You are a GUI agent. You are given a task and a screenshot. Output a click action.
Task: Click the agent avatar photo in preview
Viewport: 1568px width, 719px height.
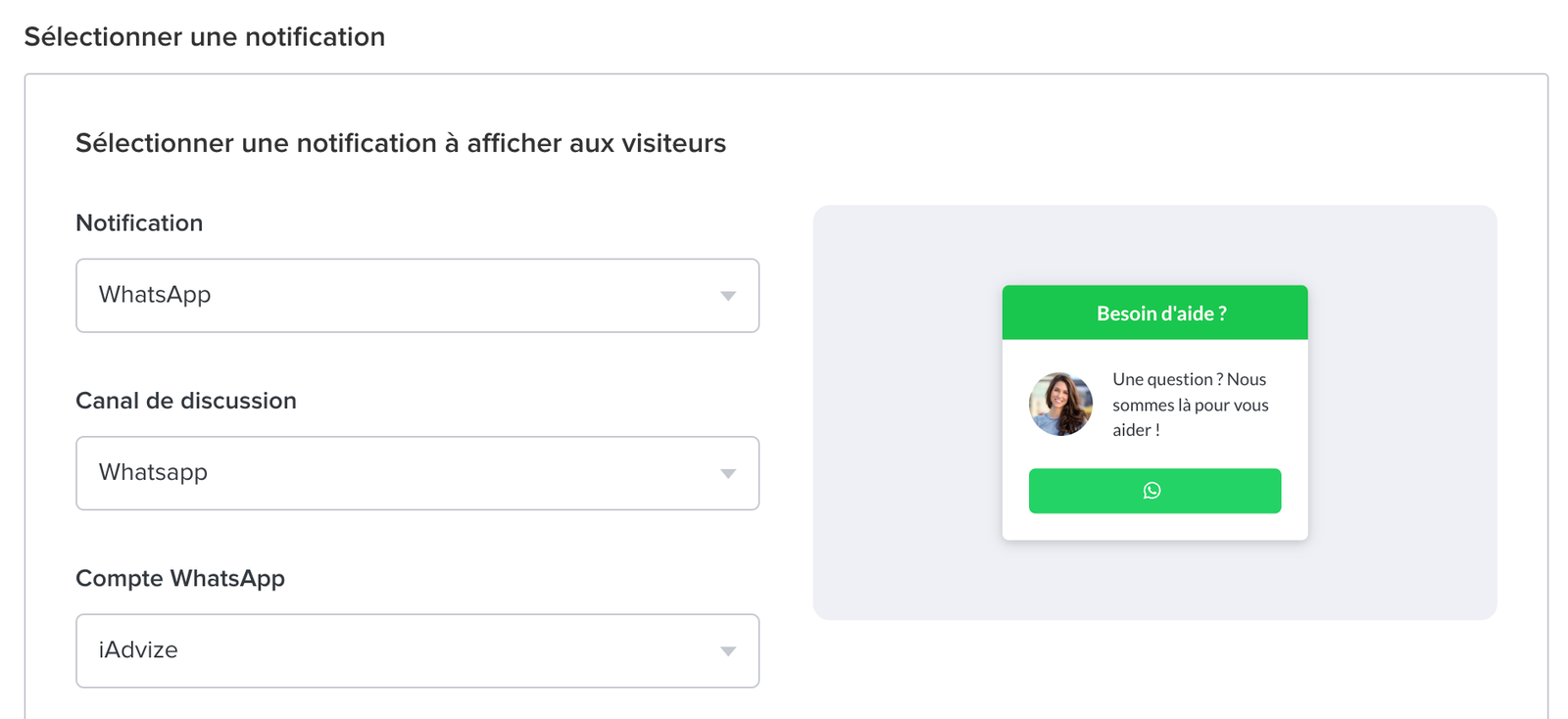click(1060, 404)
